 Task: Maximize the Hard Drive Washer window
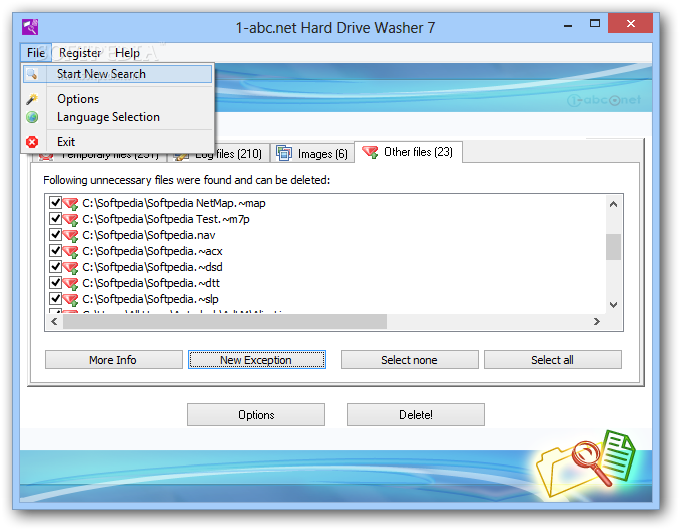(595, 24)
